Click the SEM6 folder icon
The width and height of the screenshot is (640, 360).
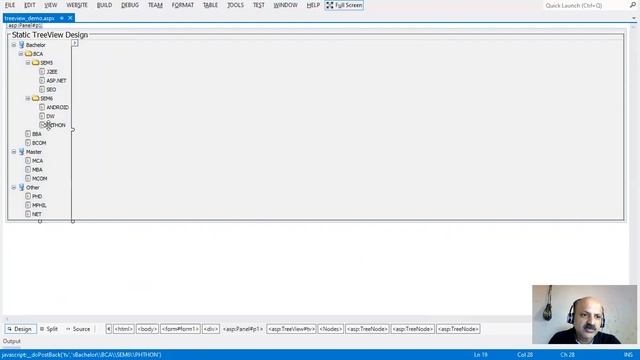coord(36,98)
